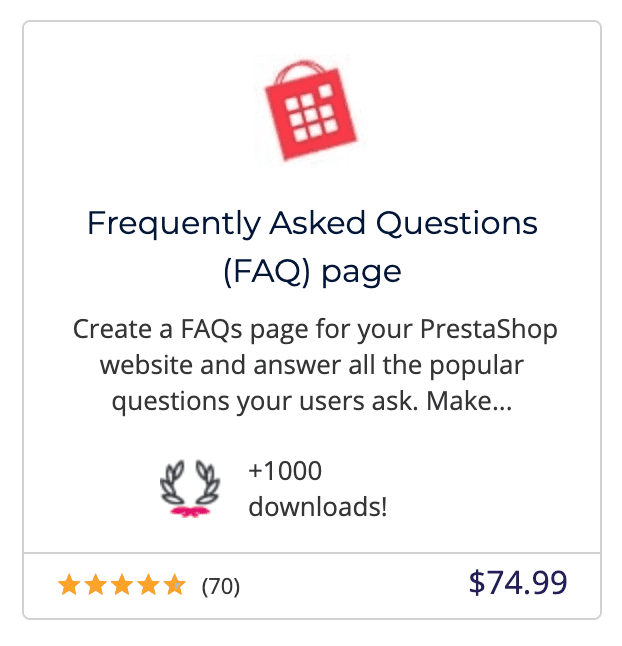Click the "website and answer all the popular" line
Viewport: 622px width, 646px height.
click(311, 365)
